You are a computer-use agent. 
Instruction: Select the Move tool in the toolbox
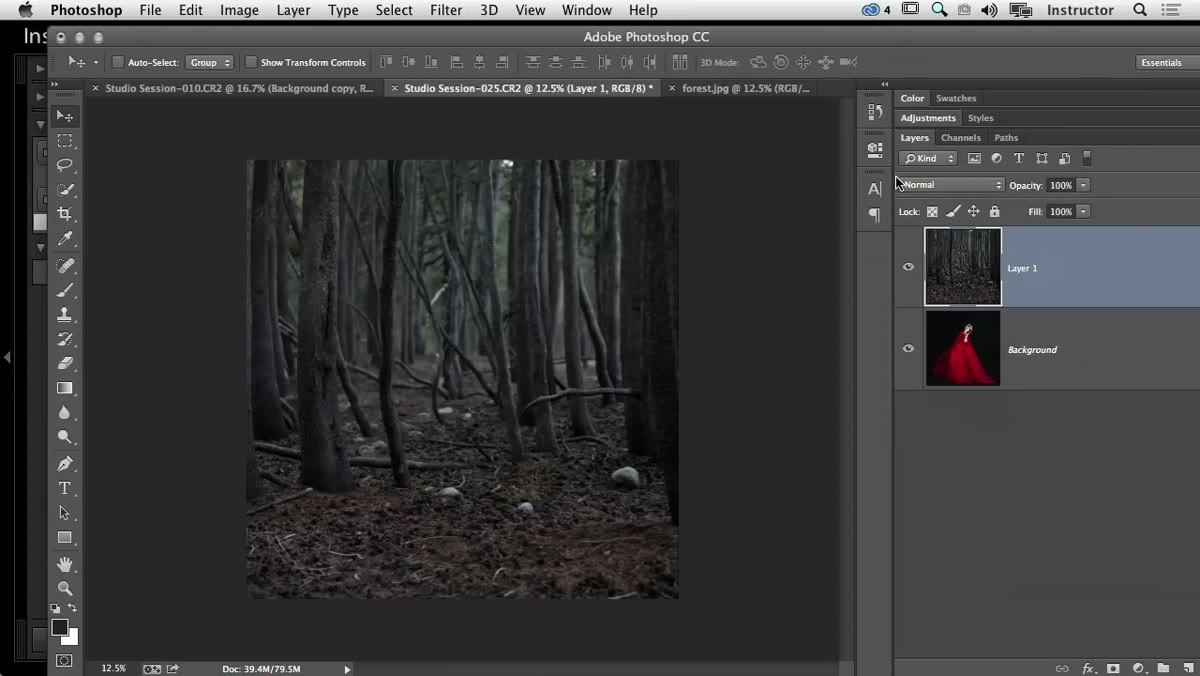tap(65, 116)
